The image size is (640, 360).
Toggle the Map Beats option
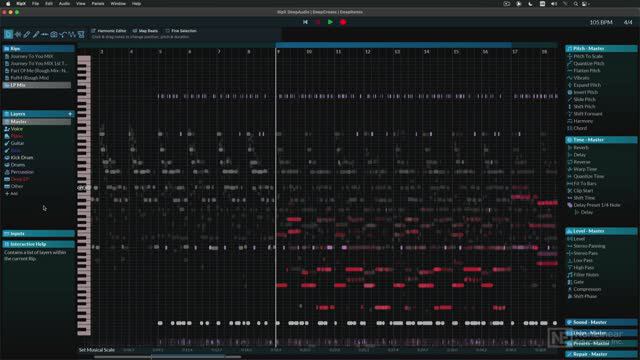click(145, 31)
